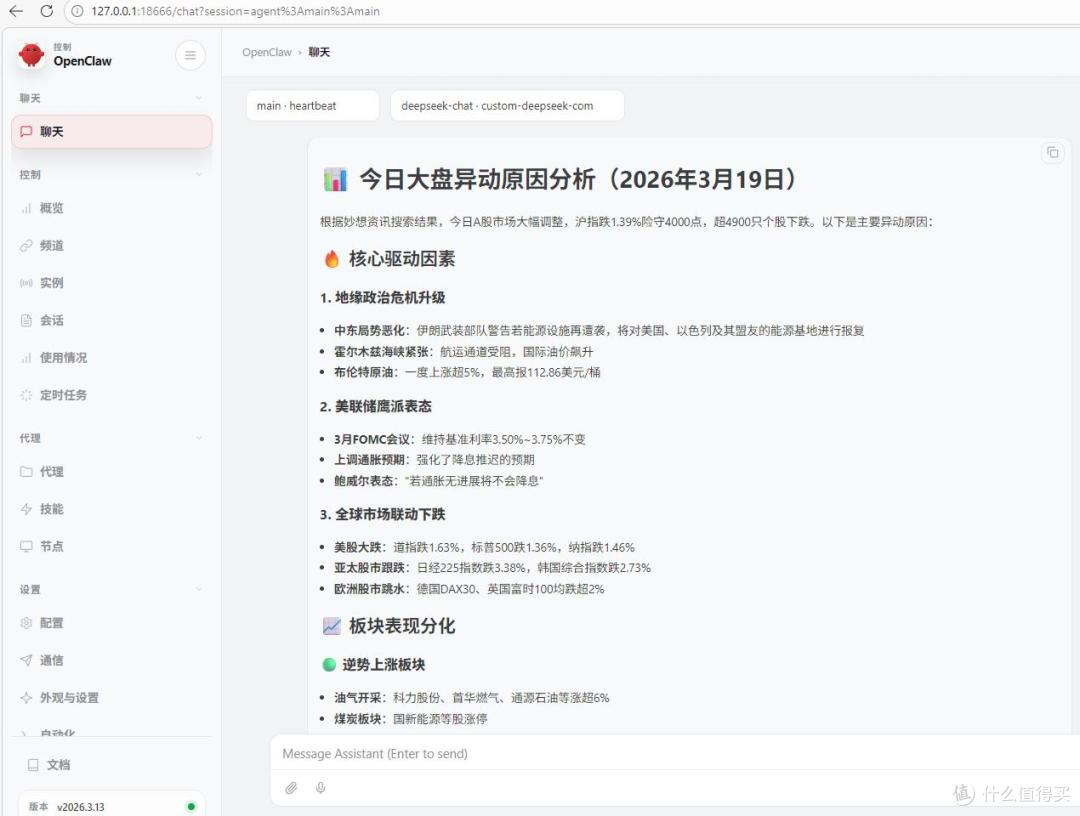Start voice input with the microphone icon
Image resolution: width=1080 pixels, height=816 pixels.
coord(320,788)
